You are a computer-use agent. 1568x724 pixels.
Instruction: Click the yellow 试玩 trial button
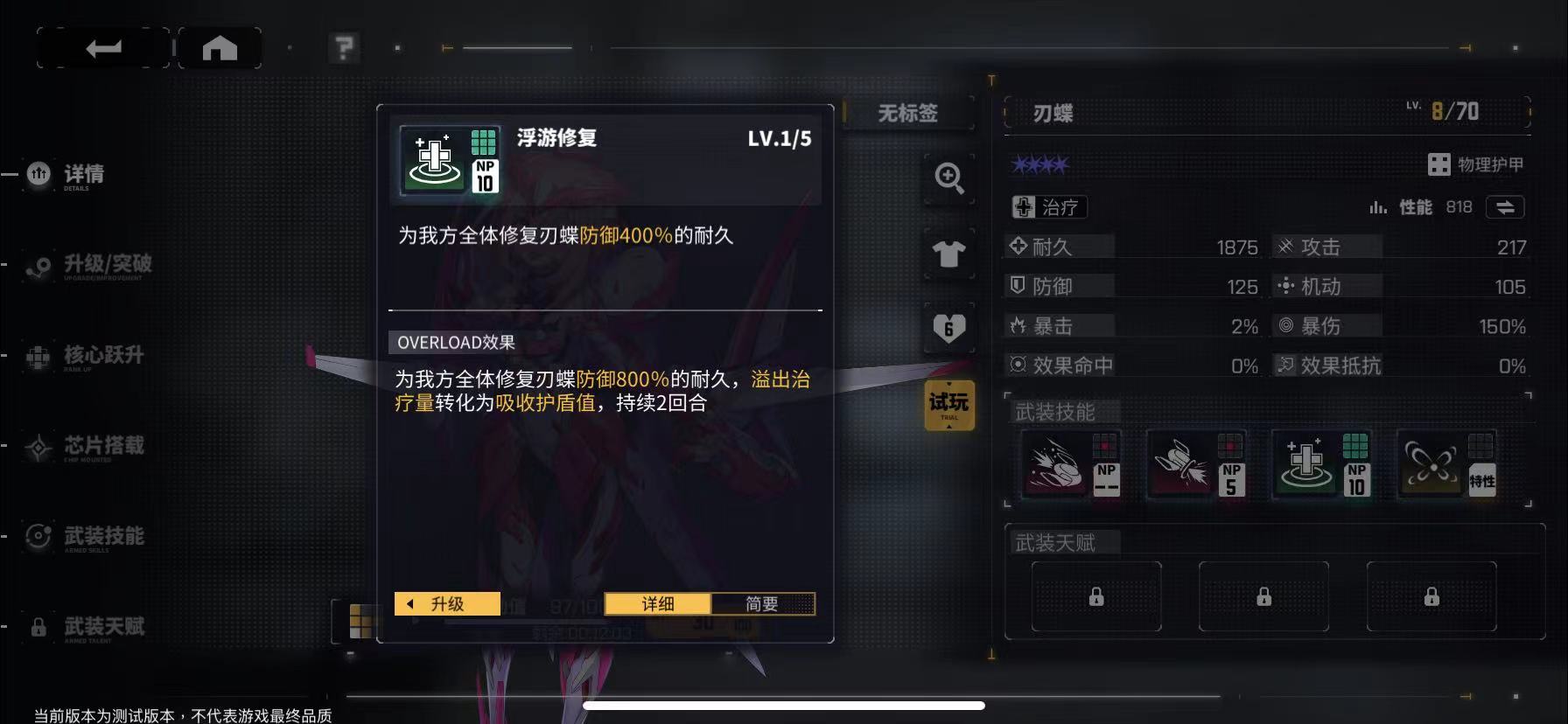[x=949, y=405]
